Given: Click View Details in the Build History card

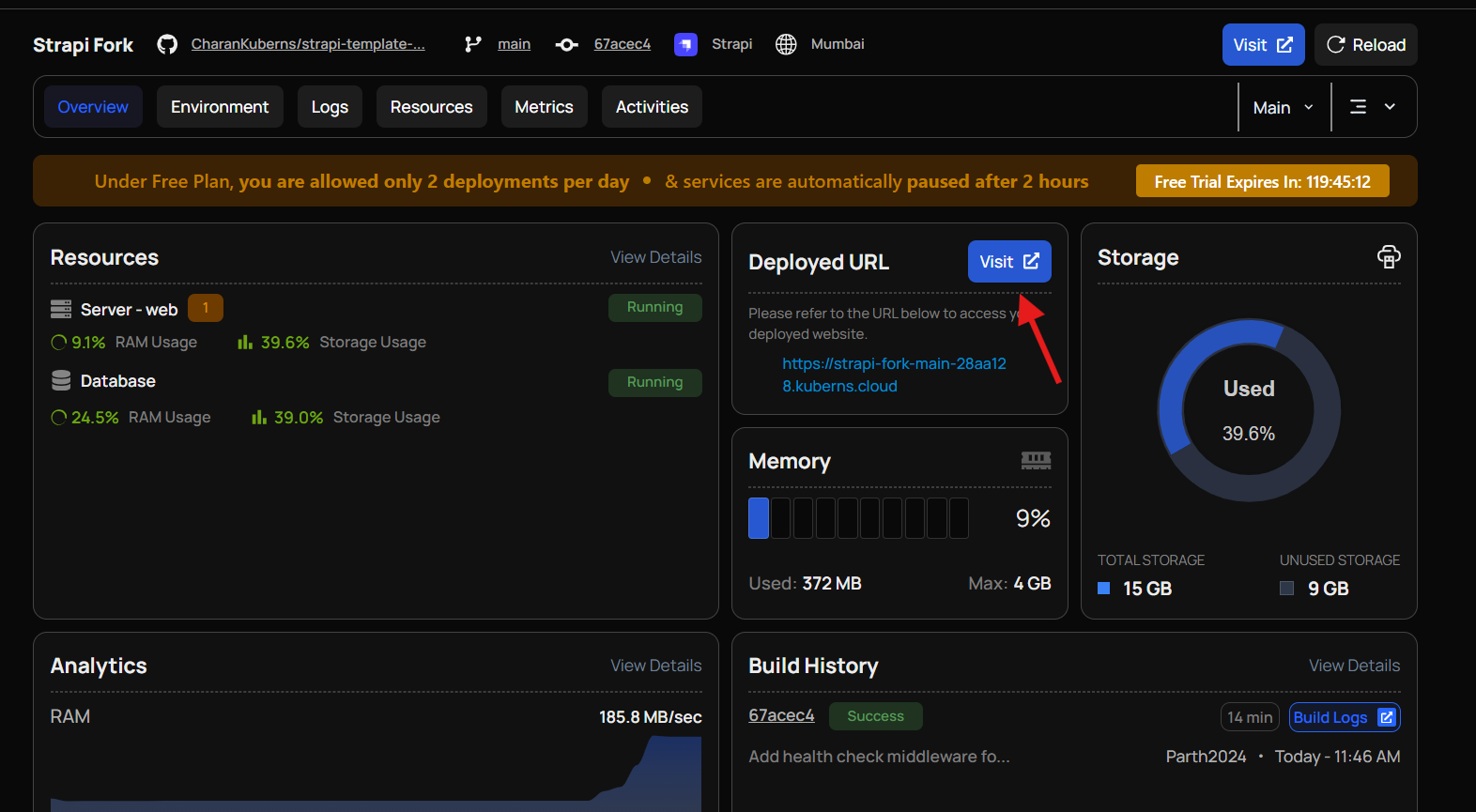Looking at the screenshot, I should (1354, 666).
